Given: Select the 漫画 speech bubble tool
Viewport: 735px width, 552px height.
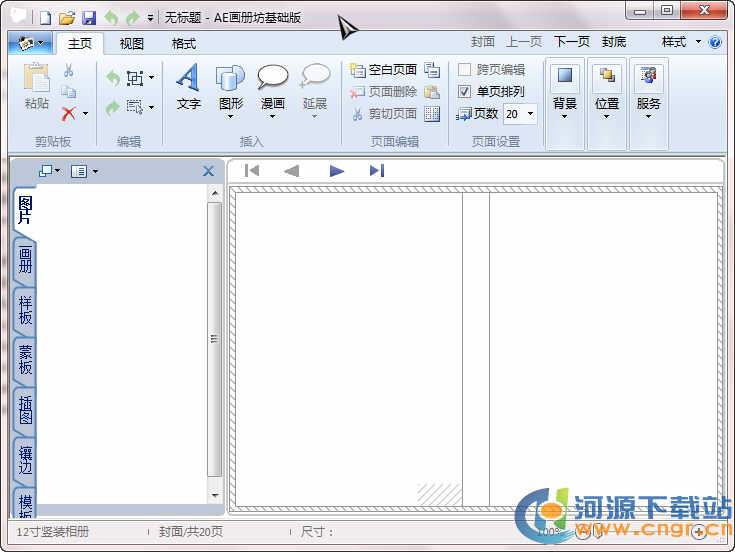Looking at the screenshot, I should tap(272, 79).
